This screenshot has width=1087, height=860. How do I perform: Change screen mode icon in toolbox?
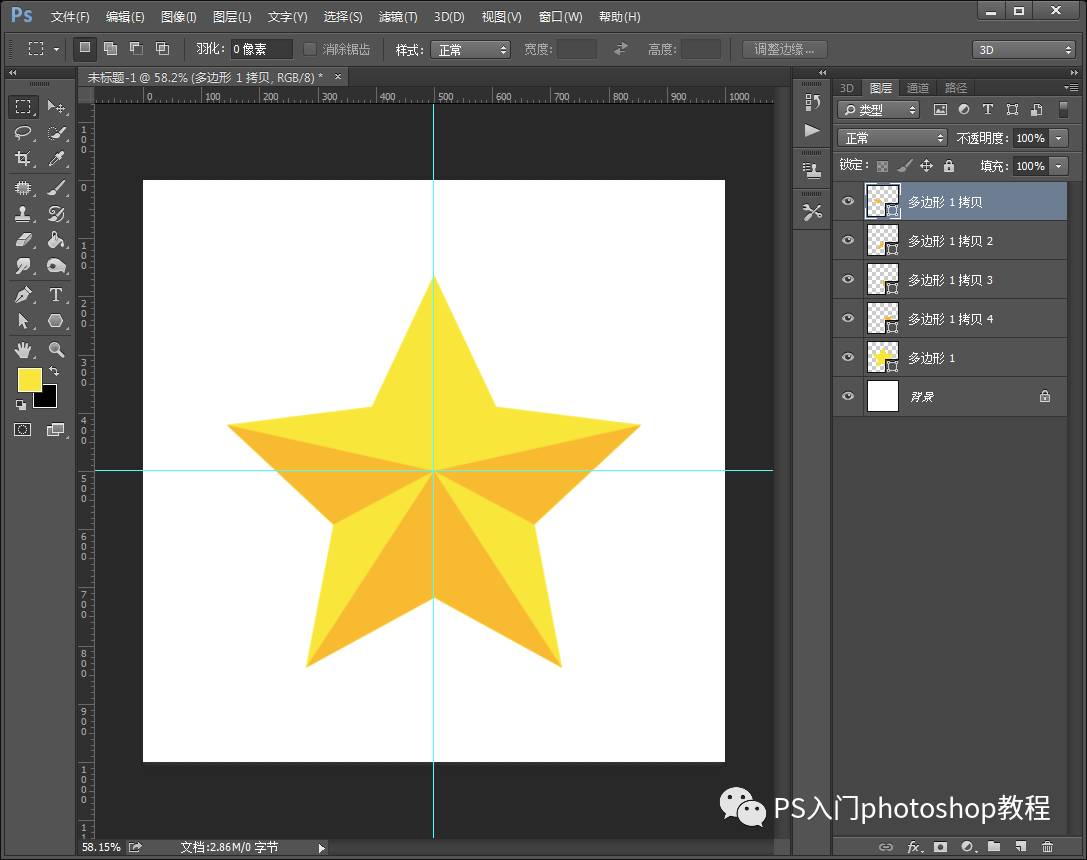(56, 430)
